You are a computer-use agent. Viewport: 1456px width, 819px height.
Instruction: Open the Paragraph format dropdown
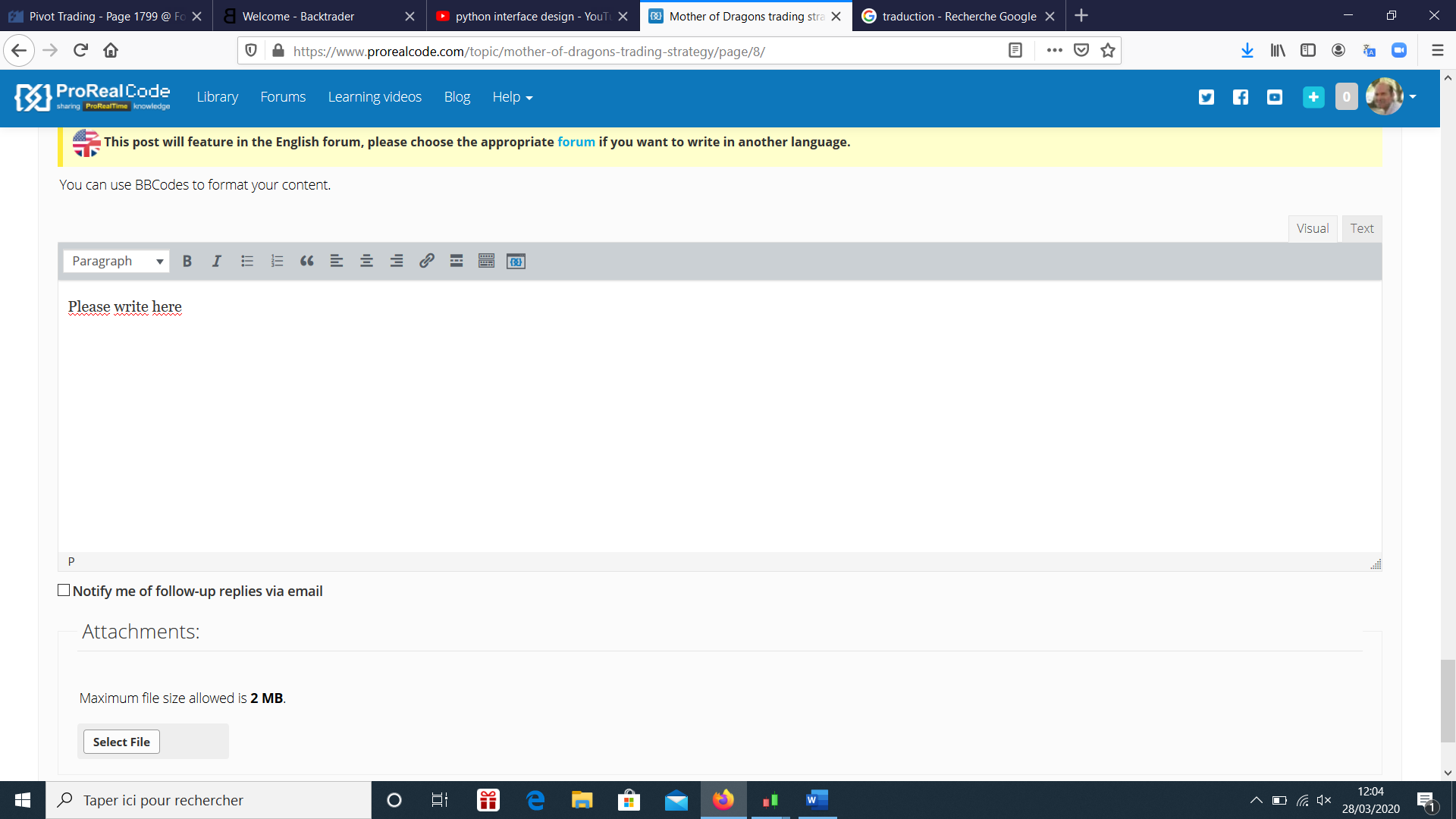pos(117,261)
